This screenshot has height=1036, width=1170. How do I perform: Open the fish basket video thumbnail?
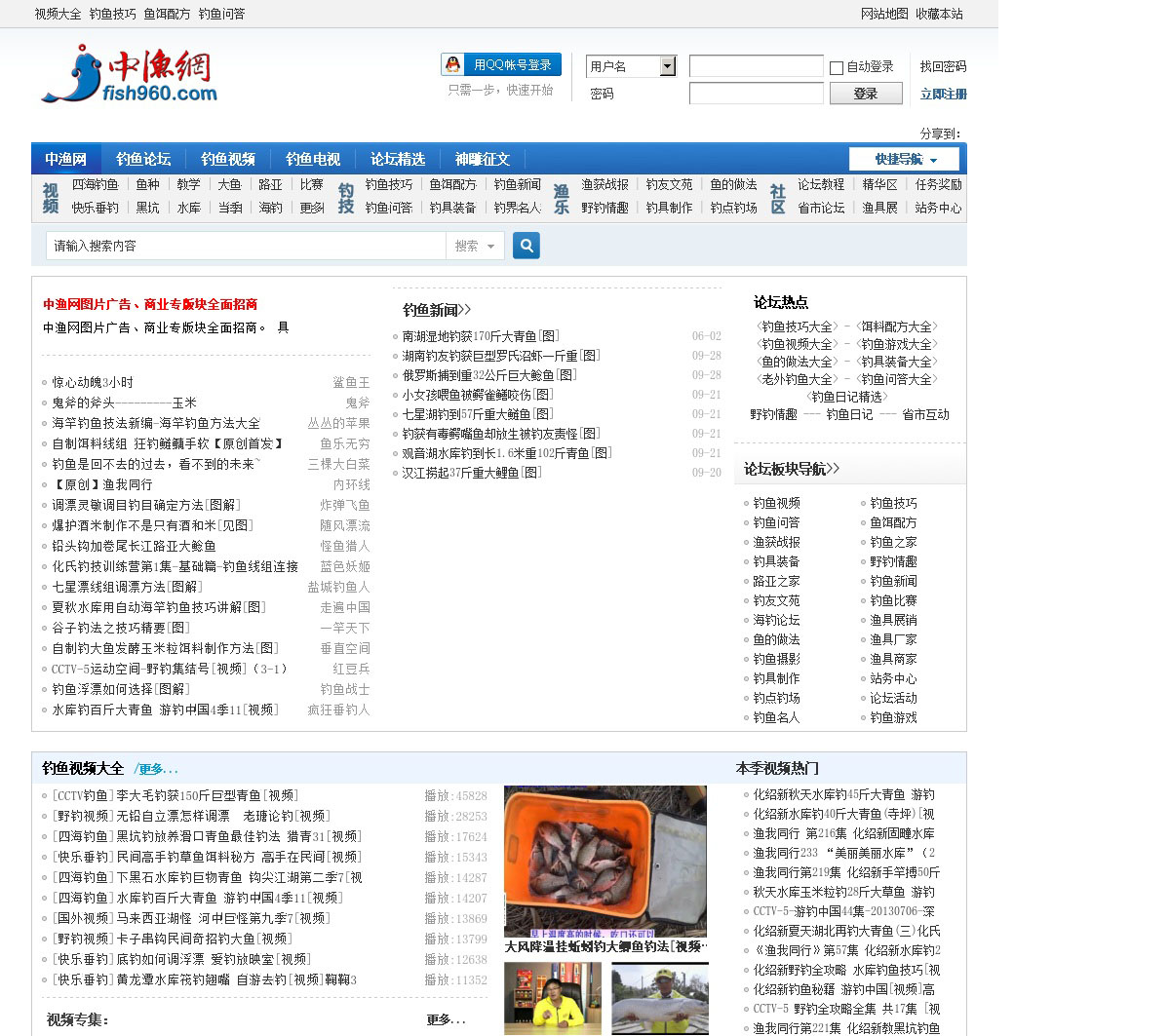coord(604,861)
